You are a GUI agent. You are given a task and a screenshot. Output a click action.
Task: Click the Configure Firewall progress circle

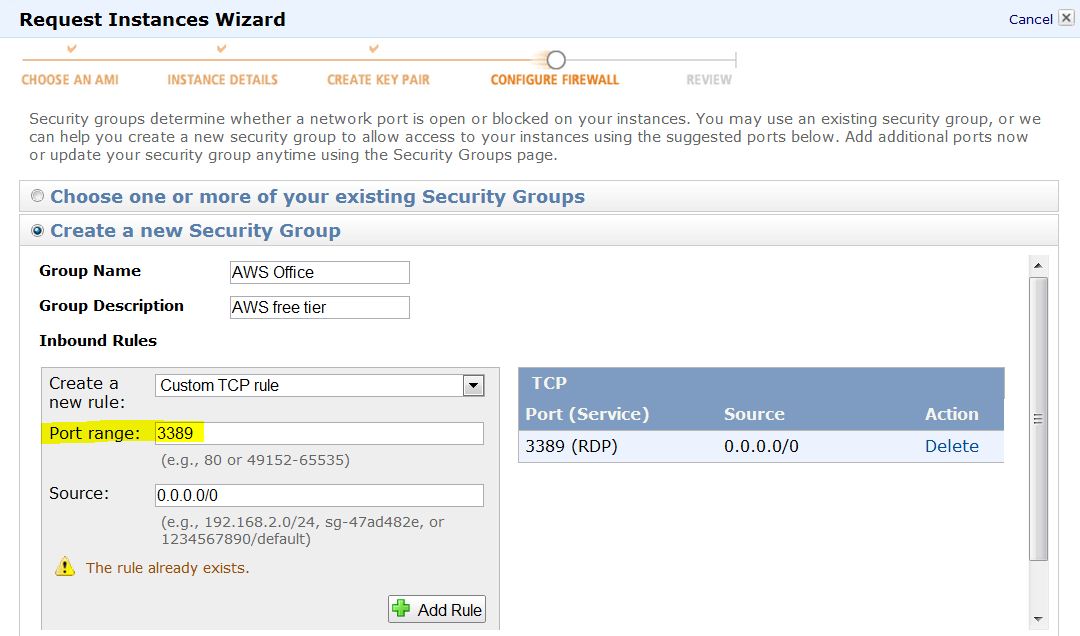555,60
